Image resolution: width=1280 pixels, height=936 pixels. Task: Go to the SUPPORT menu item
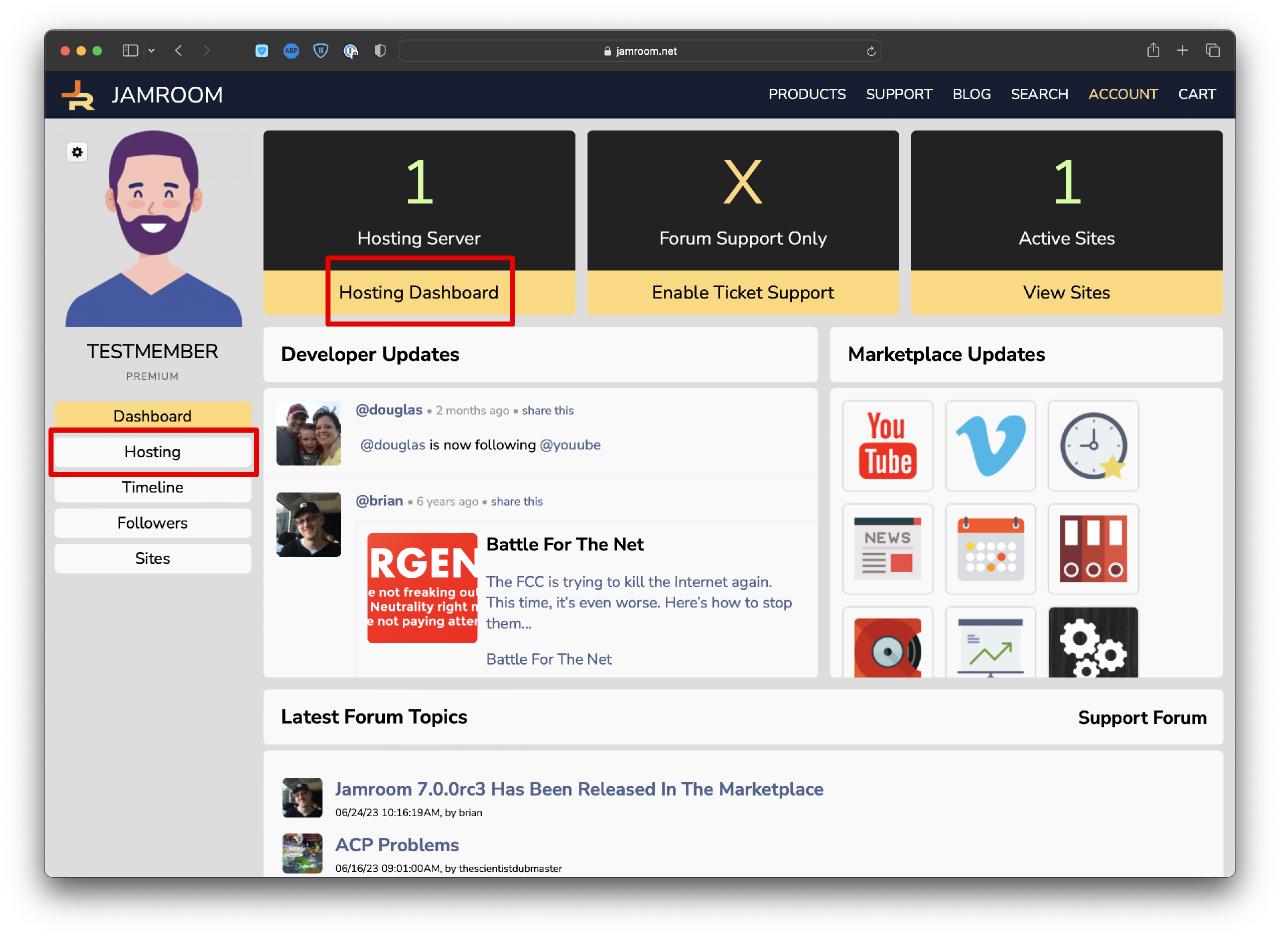pos(899,94)
